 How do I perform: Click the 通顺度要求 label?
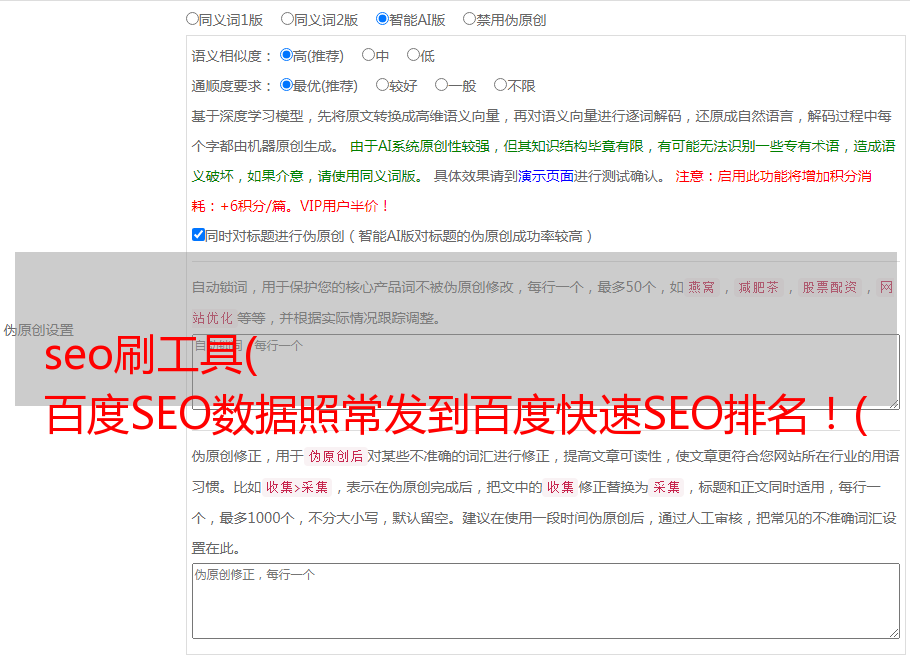[x=232, y=86]
